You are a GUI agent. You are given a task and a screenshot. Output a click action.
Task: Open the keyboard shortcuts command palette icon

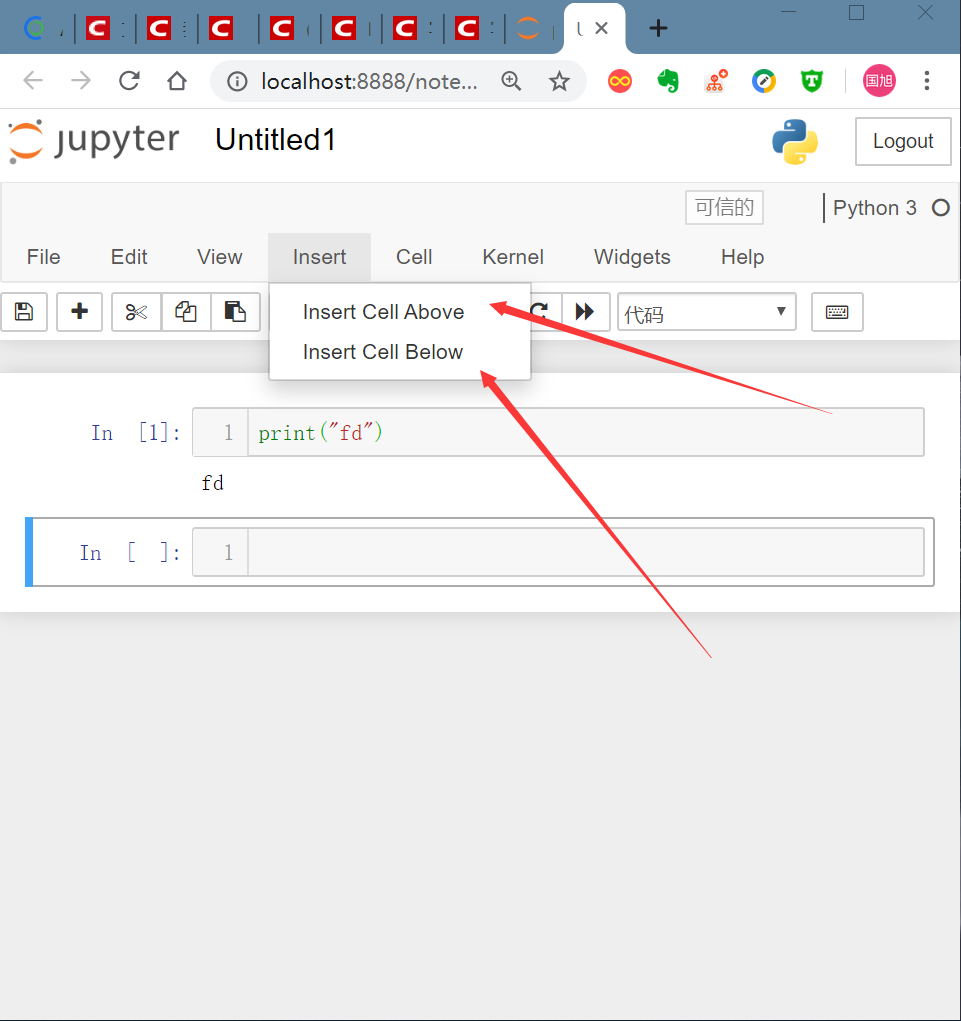[x=836, y=312]
